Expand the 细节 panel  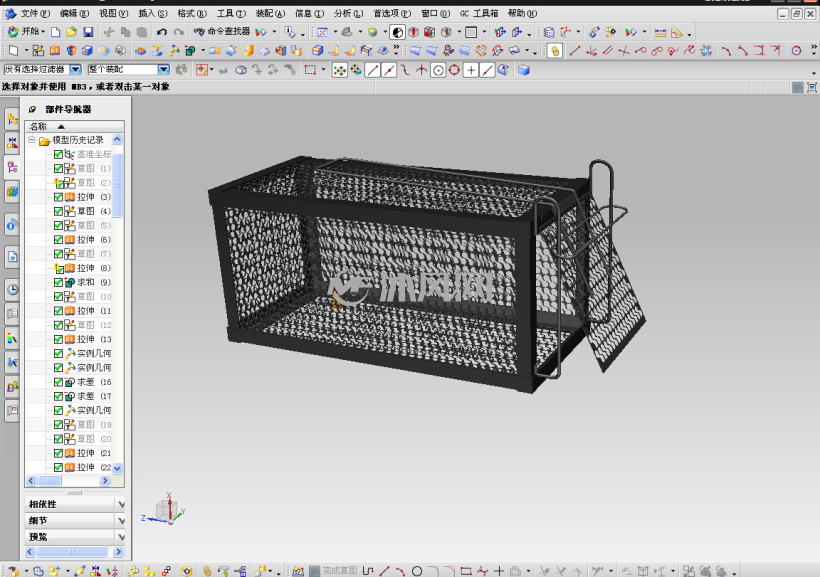click(x=75, y=521)
